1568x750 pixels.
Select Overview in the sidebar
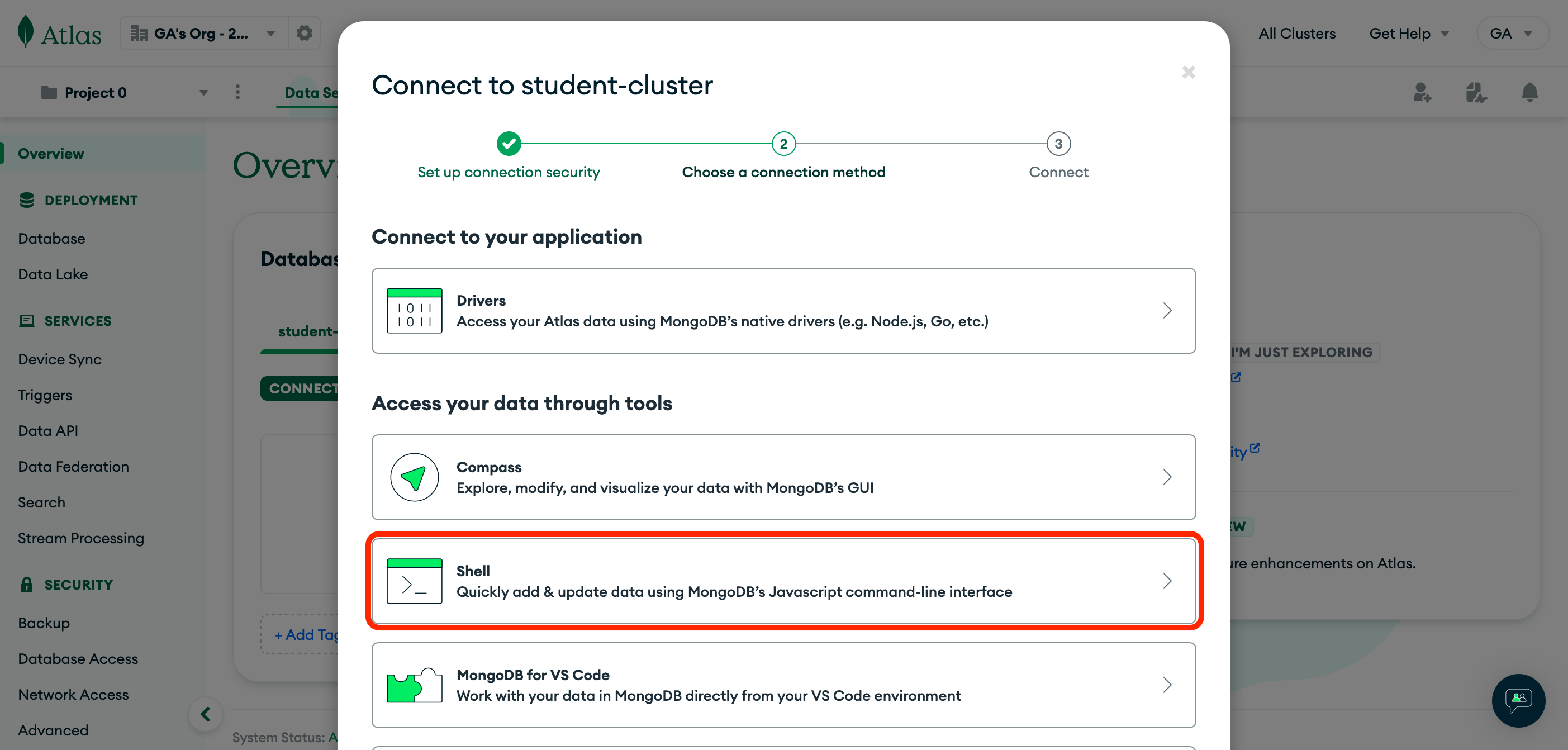[51, 153]
